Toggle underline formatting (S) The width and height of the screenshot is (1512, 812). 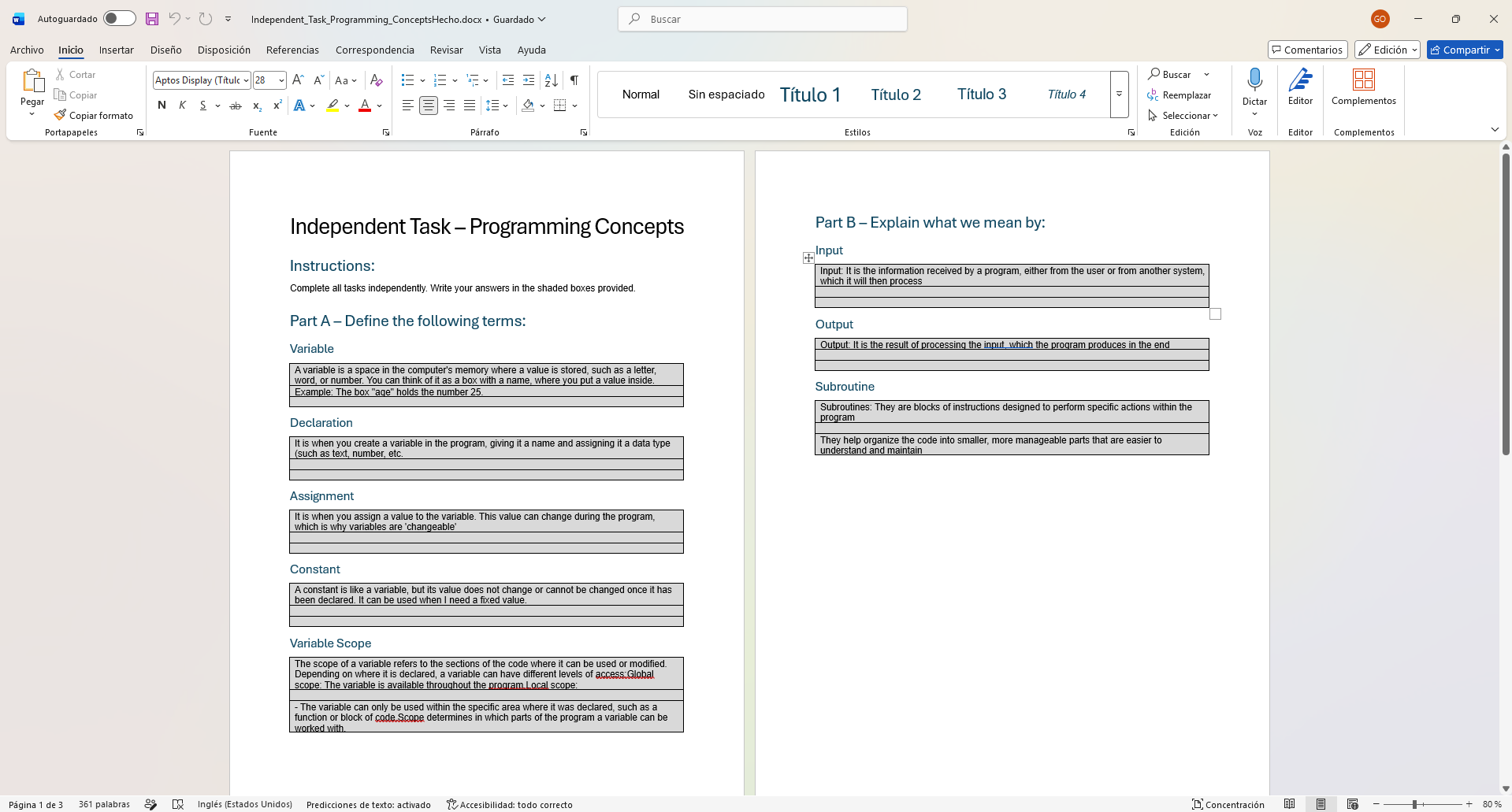(x=202, y=106)
